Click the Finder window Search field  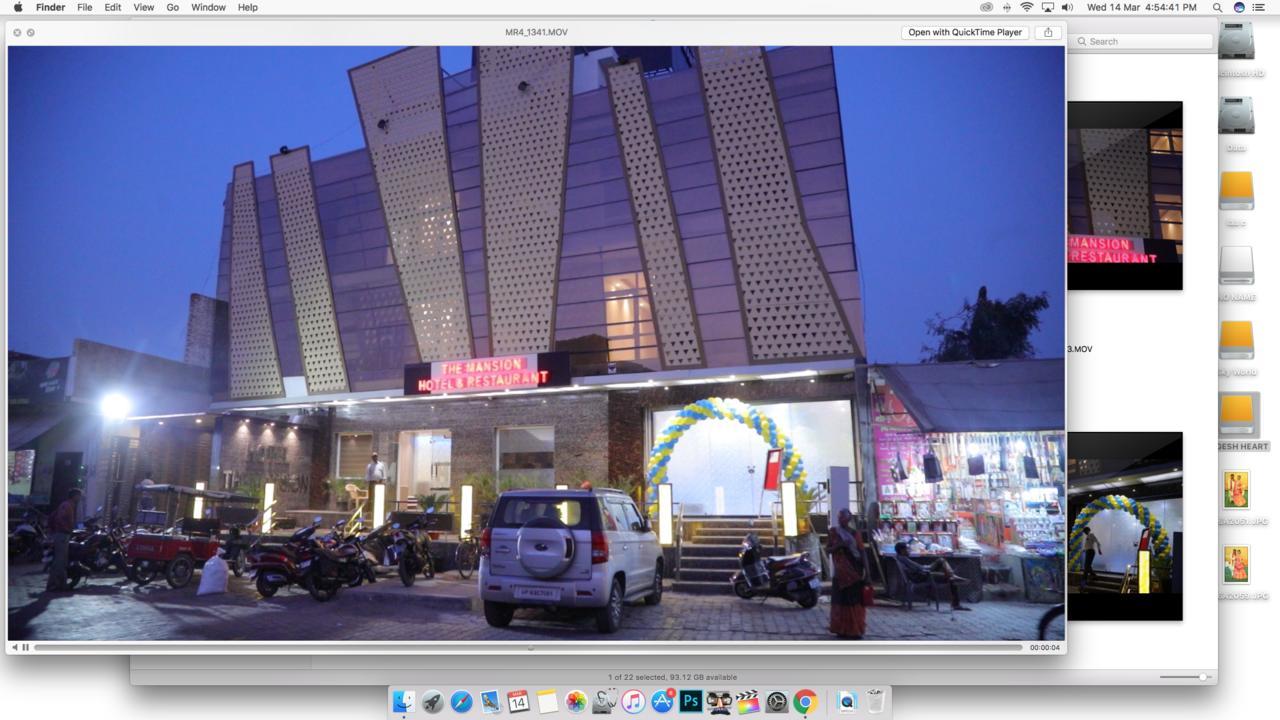[1143, 41]
